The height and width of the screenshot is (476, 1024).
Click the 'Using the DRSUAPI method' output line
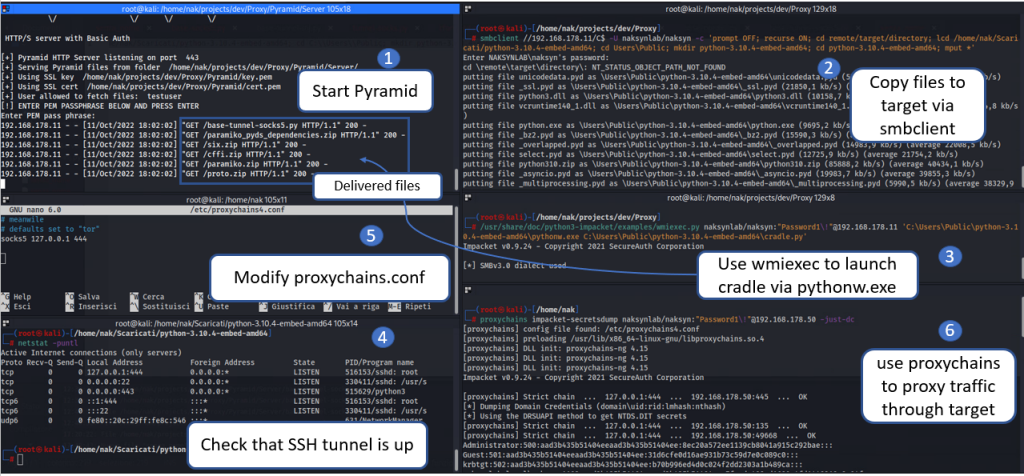pyautogui.click(x=575, y=415)
